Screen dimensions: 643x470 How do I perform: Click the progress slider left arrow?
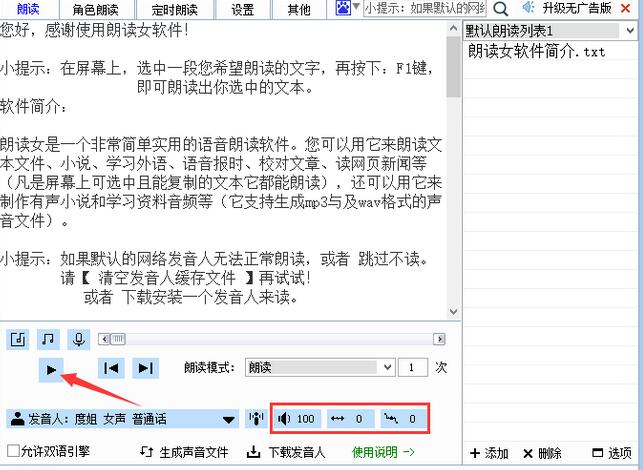coord(104,339)
